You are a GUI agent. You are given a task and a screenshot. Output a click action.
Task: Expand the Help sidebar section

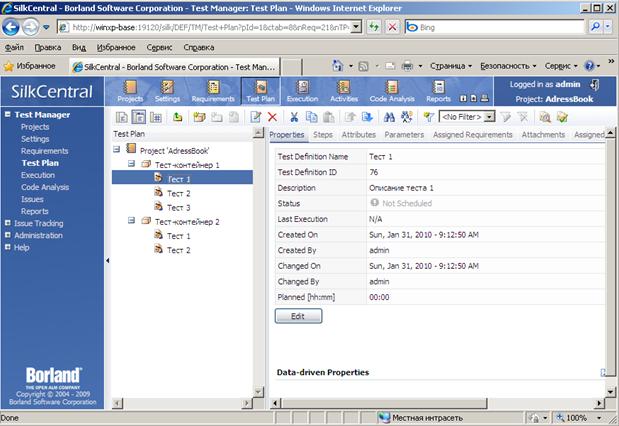pos(8,247)
